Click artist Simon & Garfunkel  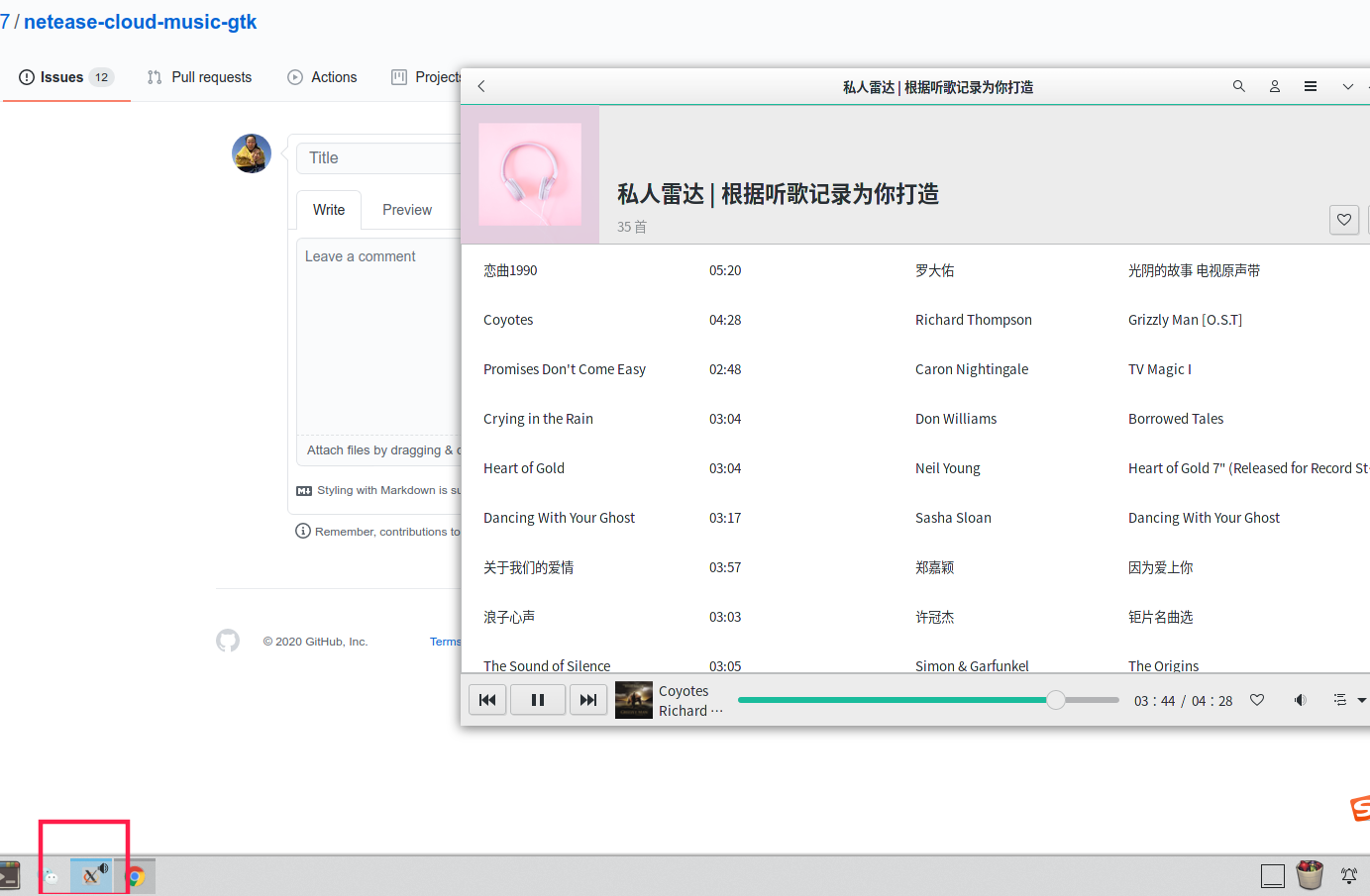pyautogui.click(x=972, y=666)
